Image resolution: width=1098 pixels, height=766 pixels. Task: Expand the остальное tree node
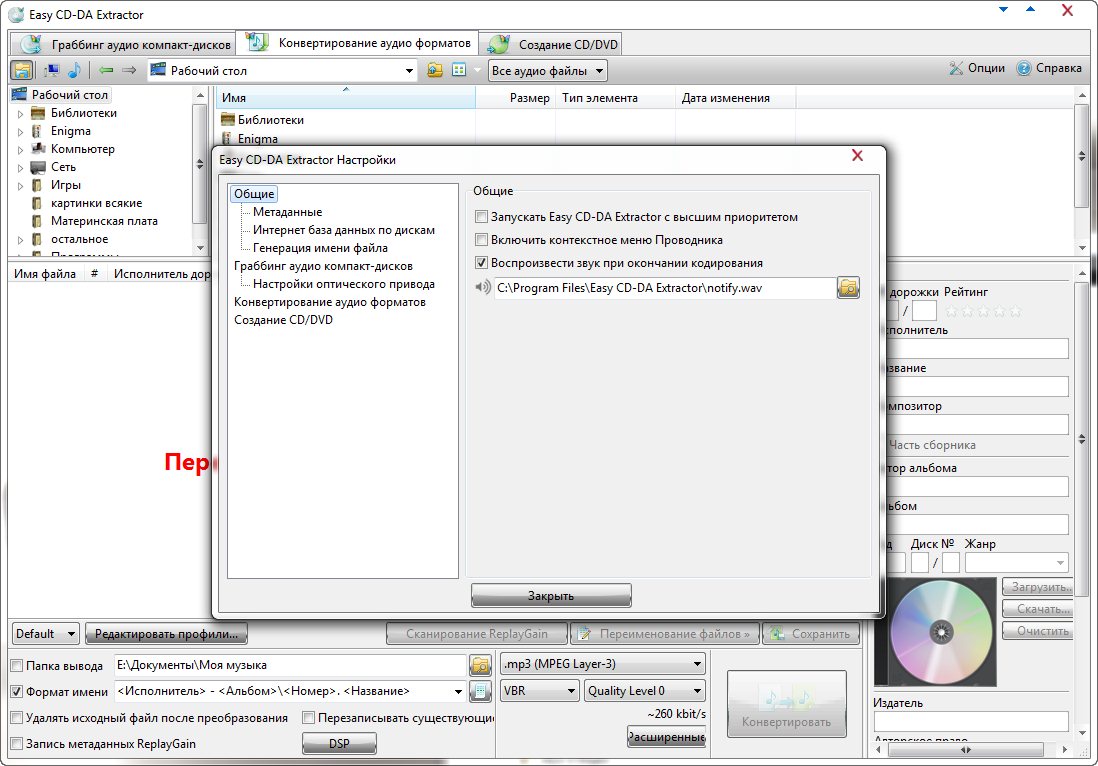(20, 239)
